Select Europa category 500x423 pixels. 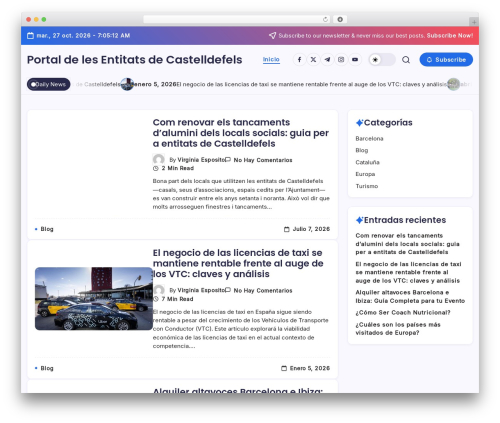point(365,174)
